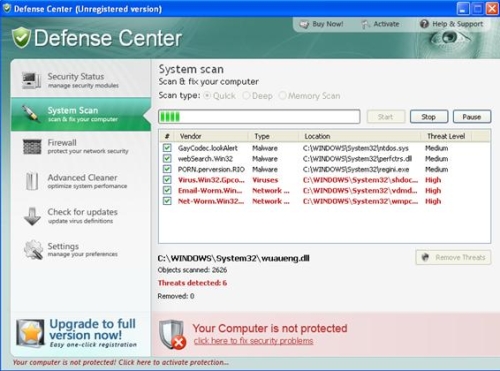Click the not-protected shield with red X
Viewport: 500px width, 371px height.
coord(173,335)
